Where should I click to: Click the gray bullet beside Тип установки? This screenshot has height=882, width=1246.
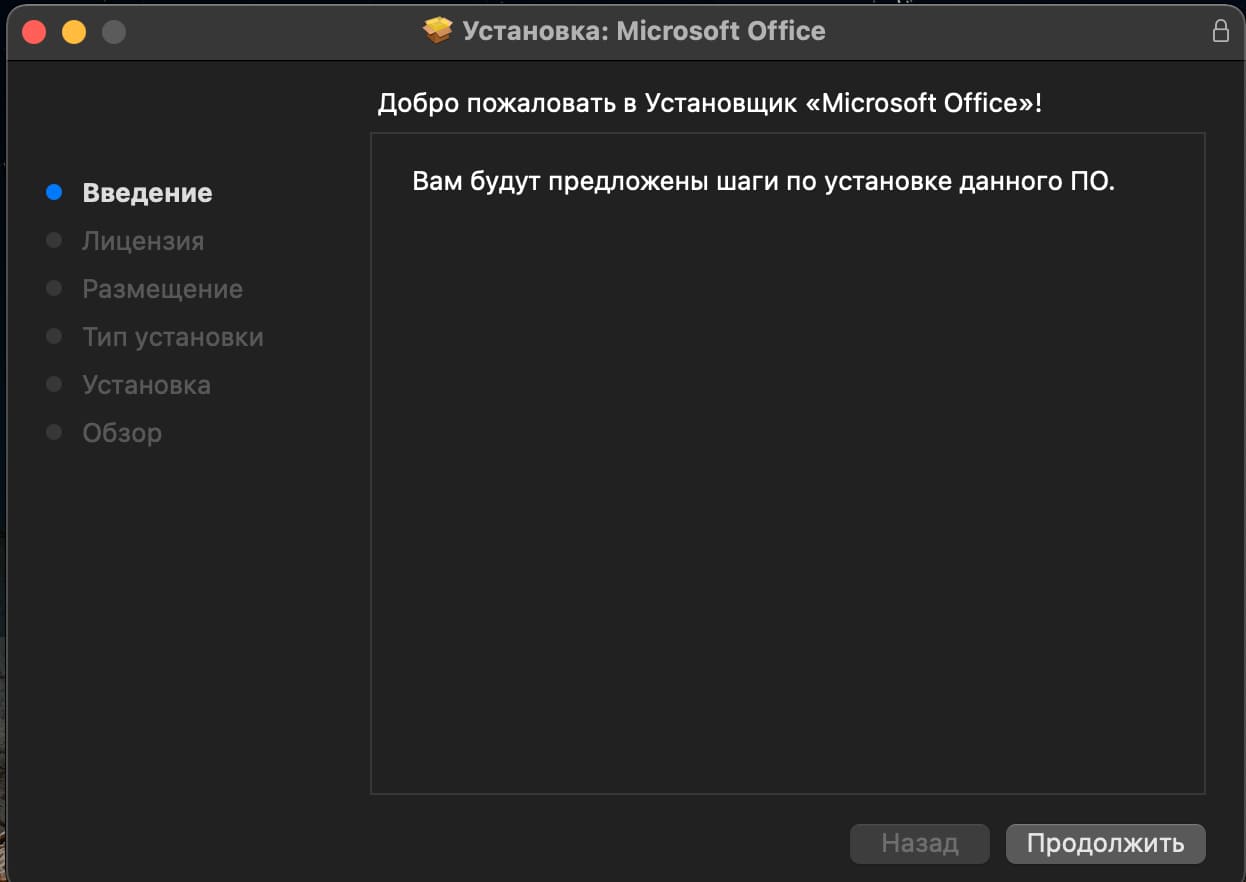55,336
